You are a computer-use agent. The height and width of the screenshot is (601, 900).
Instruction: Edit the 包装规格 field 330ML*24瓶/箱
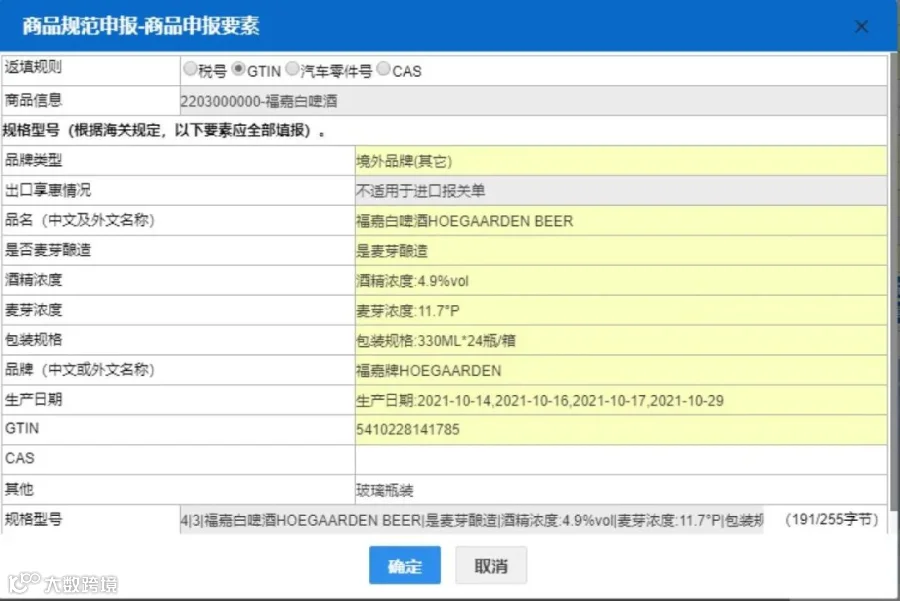[x=621, y=340]
